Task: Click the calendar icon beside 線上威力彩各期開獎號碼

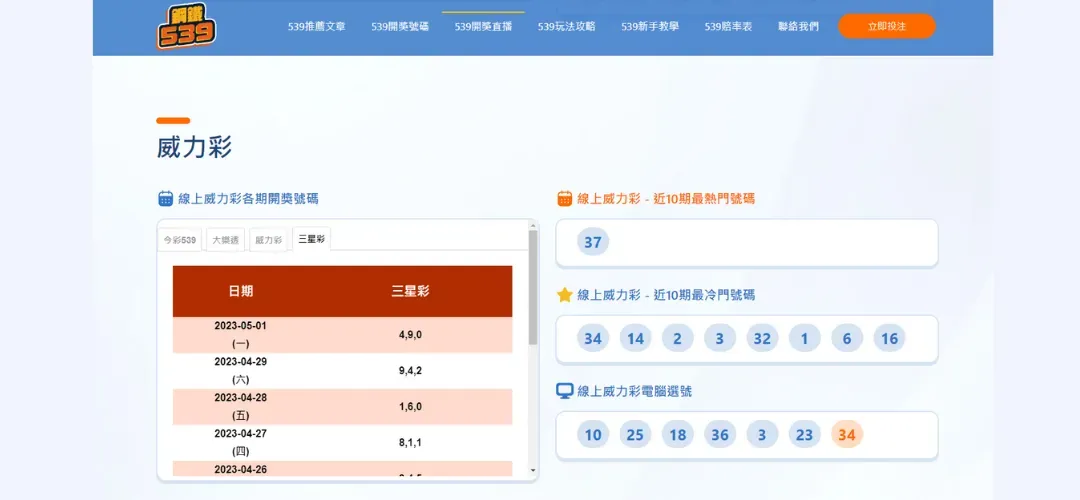Action: 165,199
